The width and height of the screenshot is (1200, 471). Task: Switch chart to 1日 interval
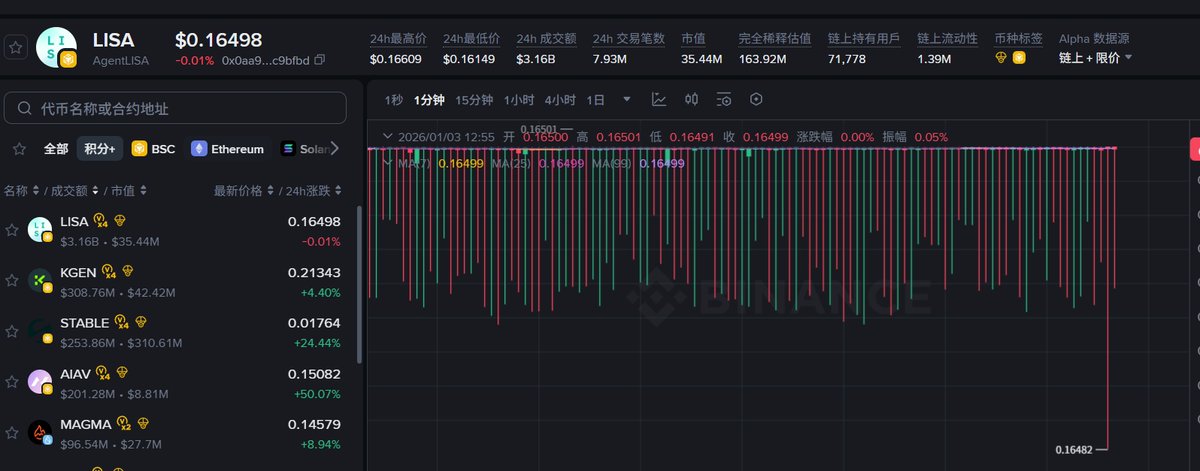[596, 99]
